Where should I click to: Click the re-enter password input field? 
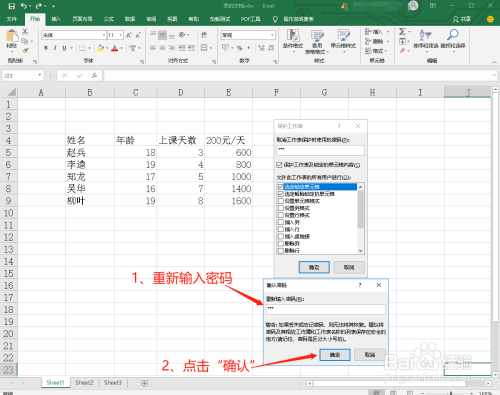point(326,309)
